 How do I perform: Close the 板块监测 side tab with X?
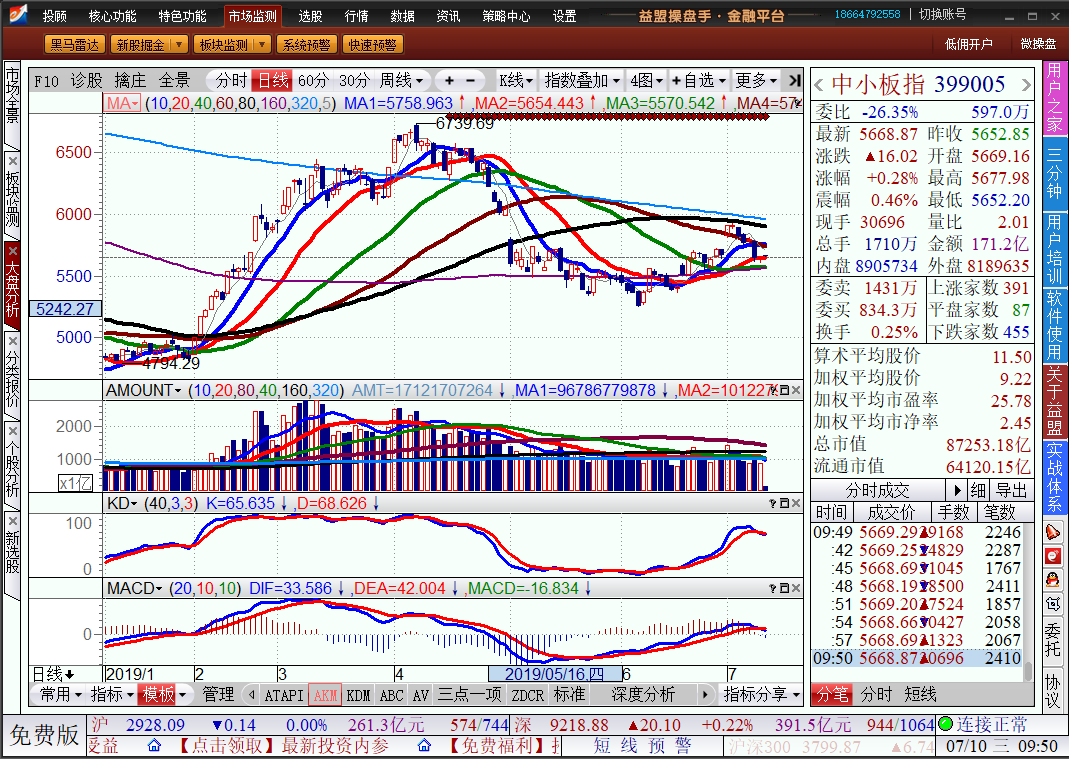point(12,160)
